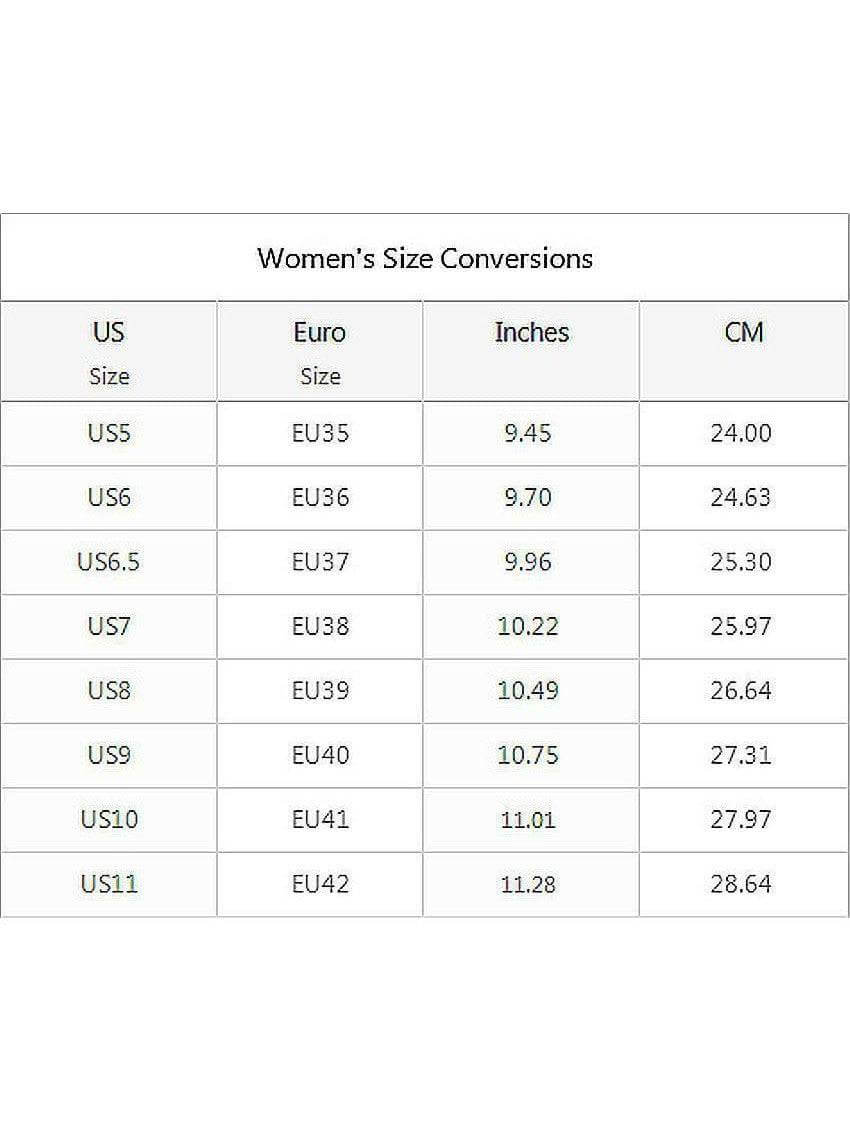Select the US8 size cell

coord(109,691)
